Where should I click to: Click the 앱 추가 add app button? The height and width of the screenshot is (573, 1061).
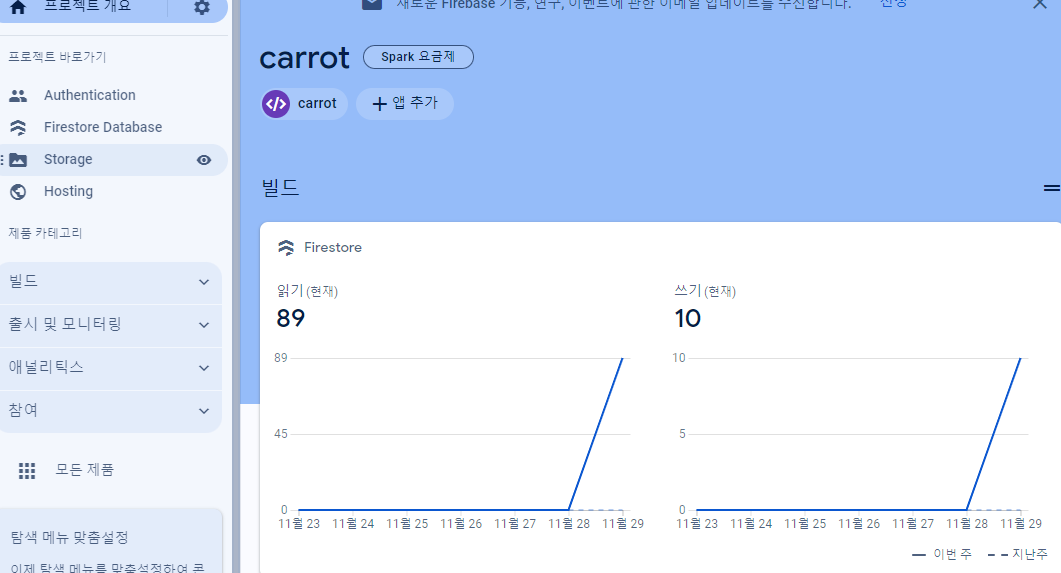click(405, 104)
